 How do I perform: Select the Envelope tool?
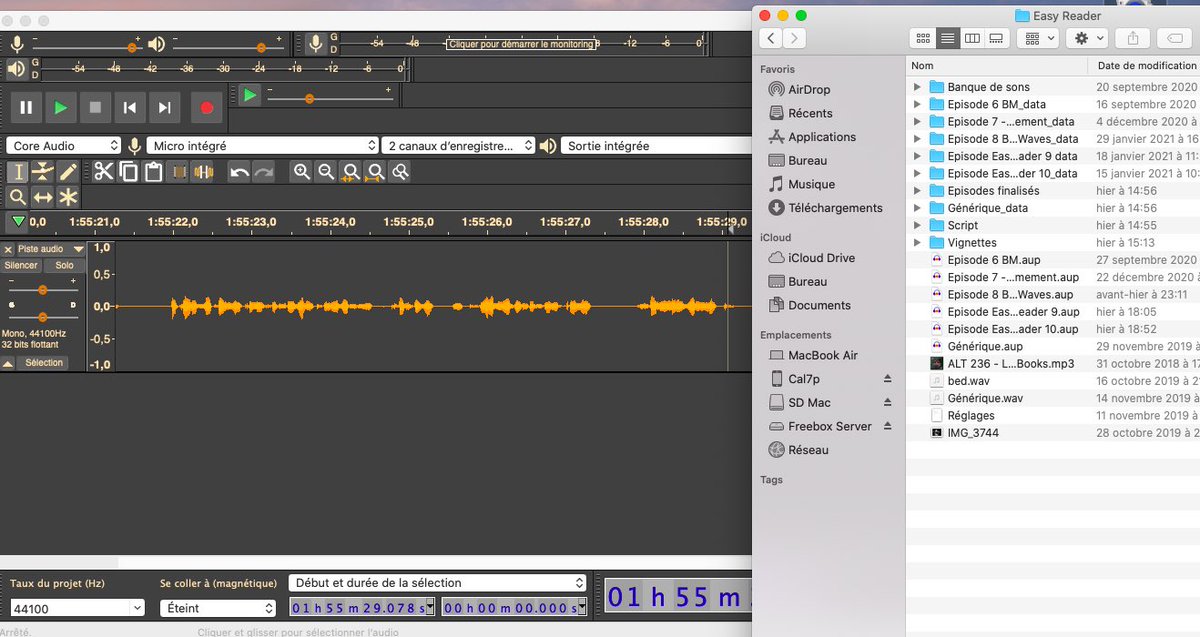coord(42,171)
